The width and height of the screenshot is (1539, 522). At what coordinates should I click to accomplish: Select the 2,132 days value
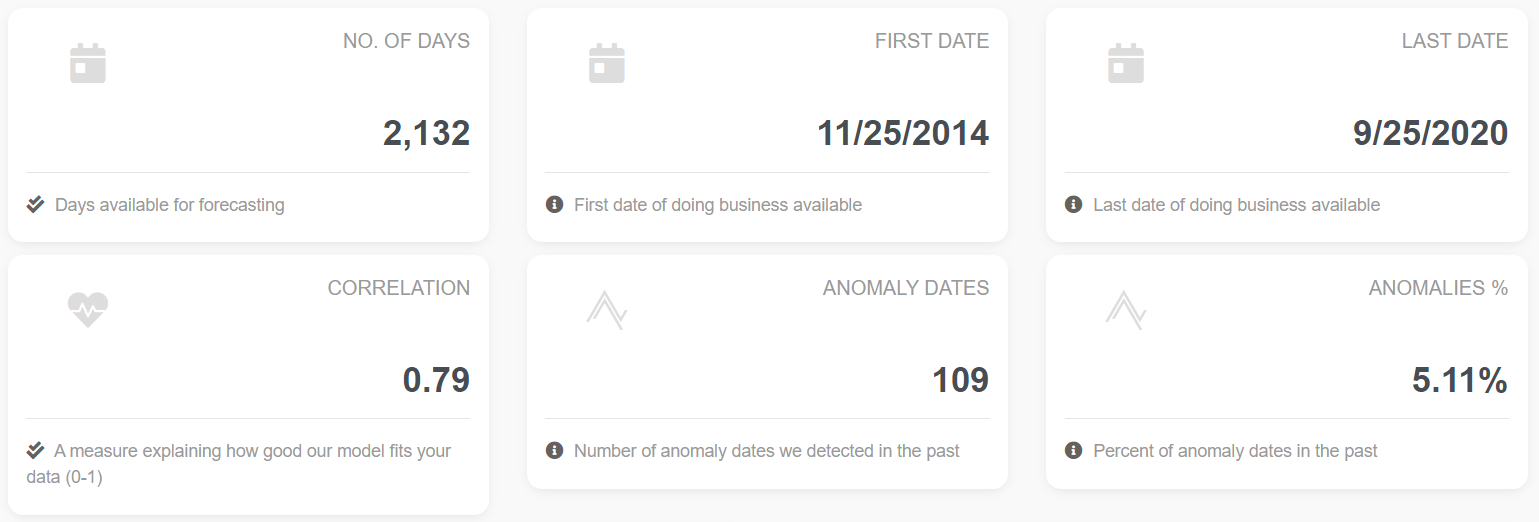coord(427,133)
